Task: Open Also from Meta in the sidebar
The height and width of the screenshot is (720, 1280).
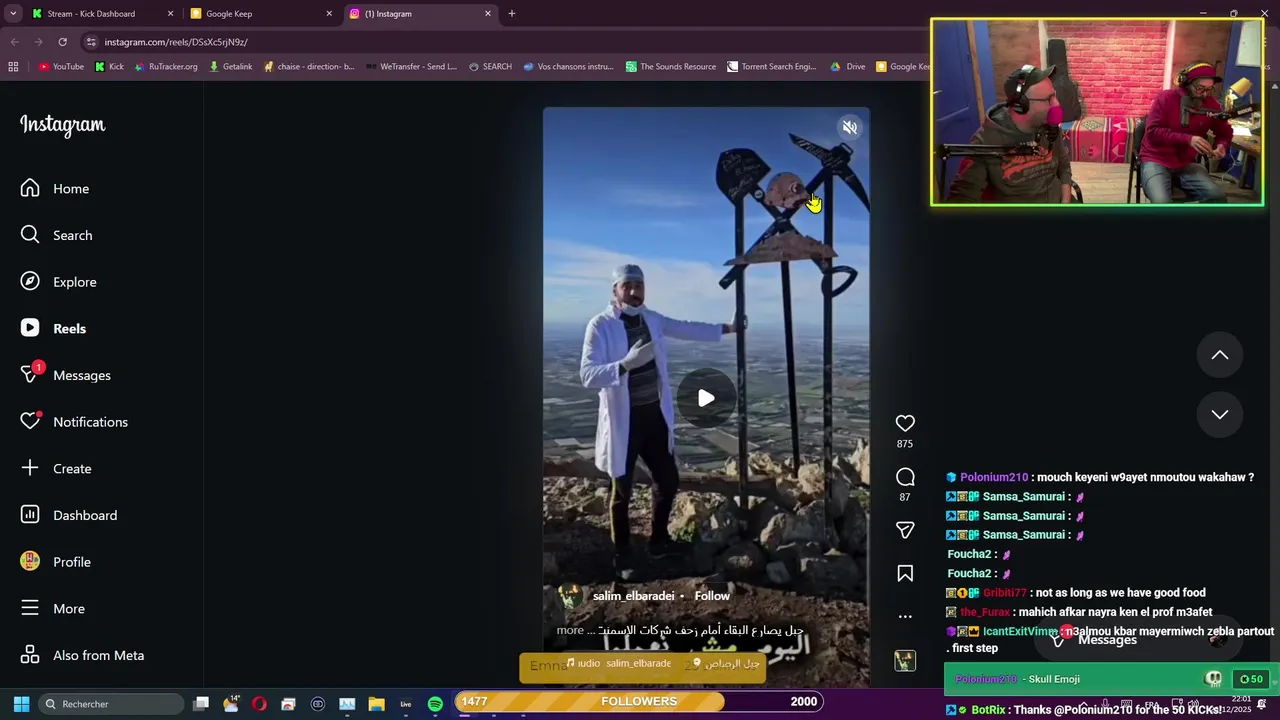Action: 82,655
